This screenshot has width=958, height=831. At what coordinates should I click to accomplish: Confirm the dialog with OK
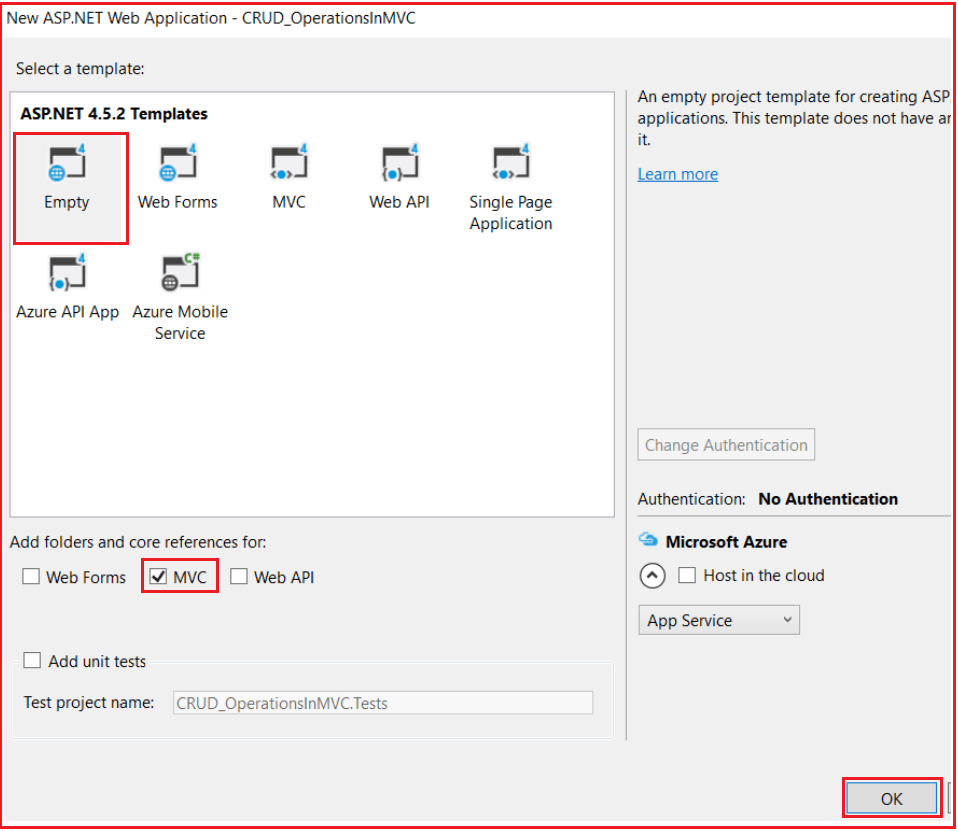[x=891, y=799]
